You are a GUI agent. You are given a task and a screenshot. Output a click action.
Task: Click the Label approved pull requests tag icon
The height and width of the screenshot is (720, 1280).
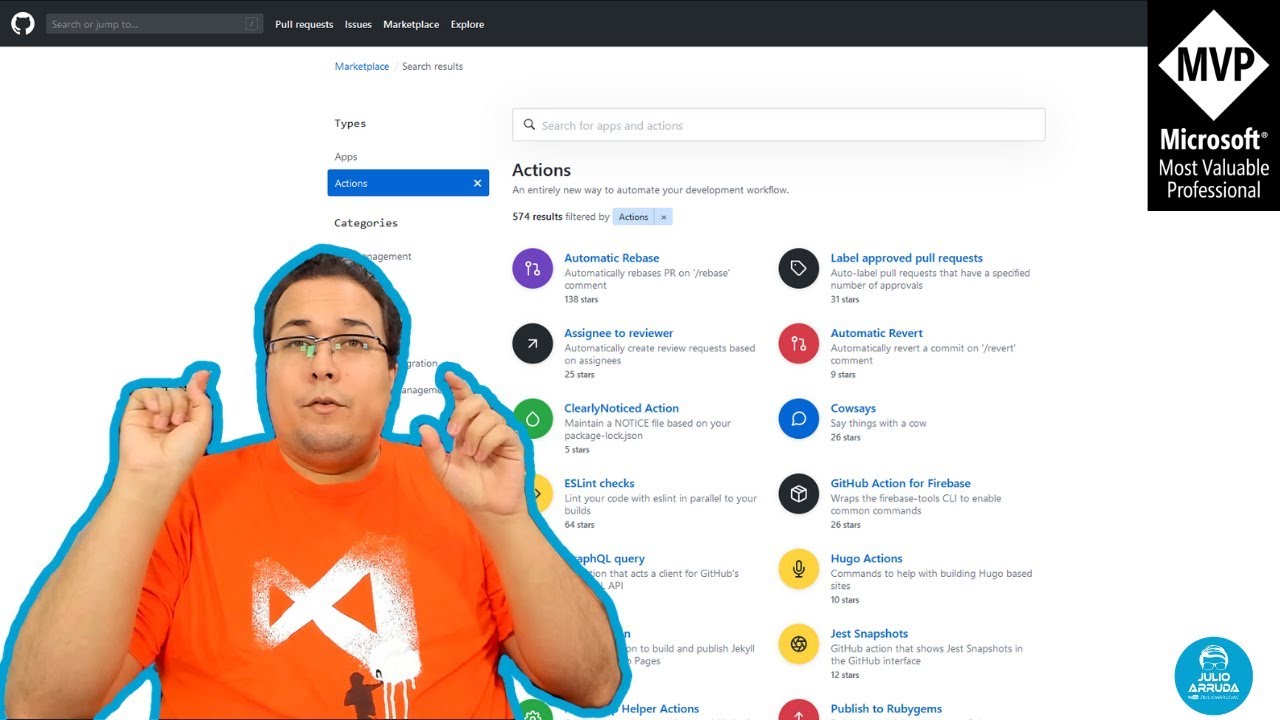(x=798, y=269)
